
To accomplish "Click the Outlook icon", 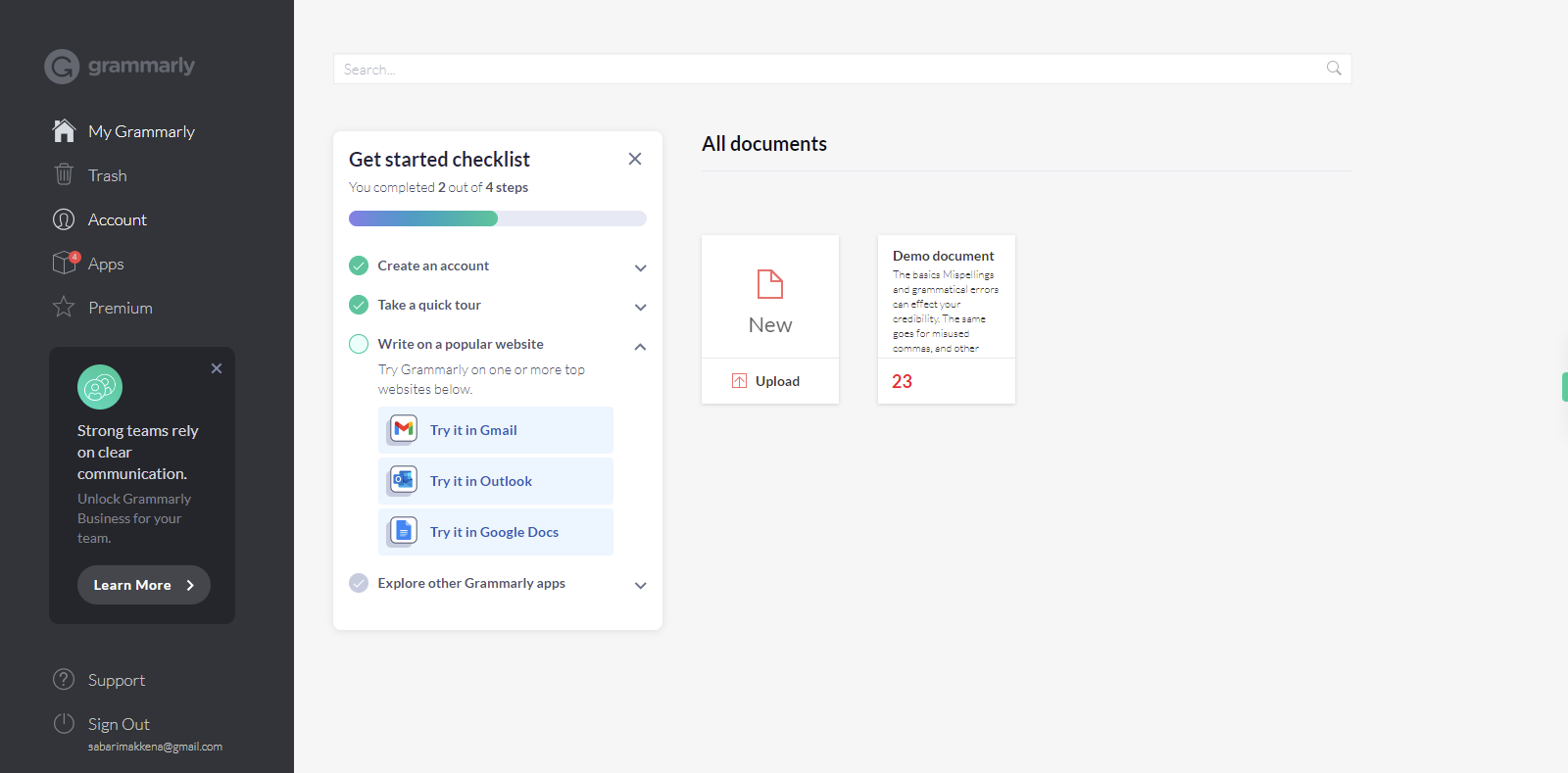I will pyautogui.click(x=403, y=480).
